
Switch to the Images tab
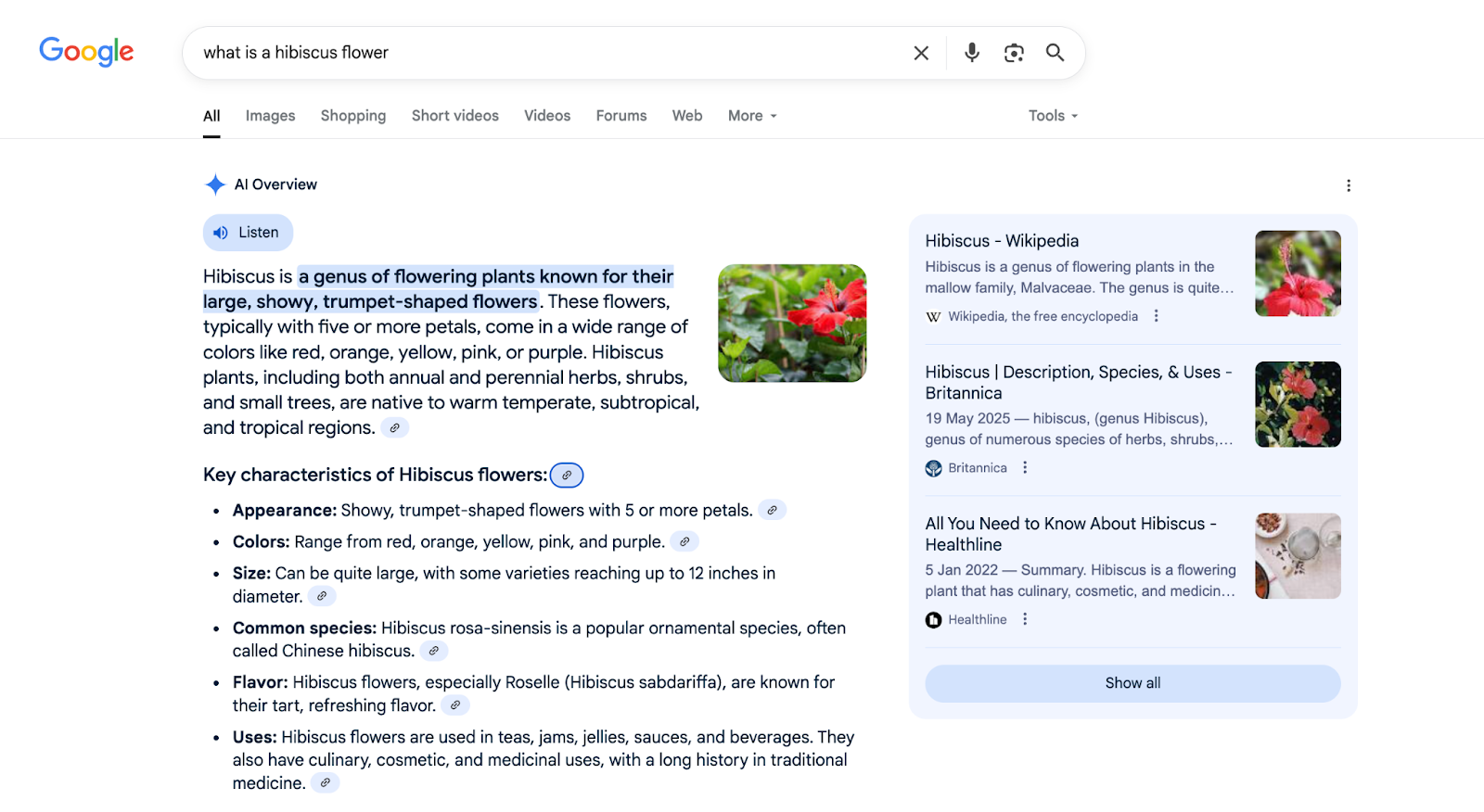coord(270,116)
